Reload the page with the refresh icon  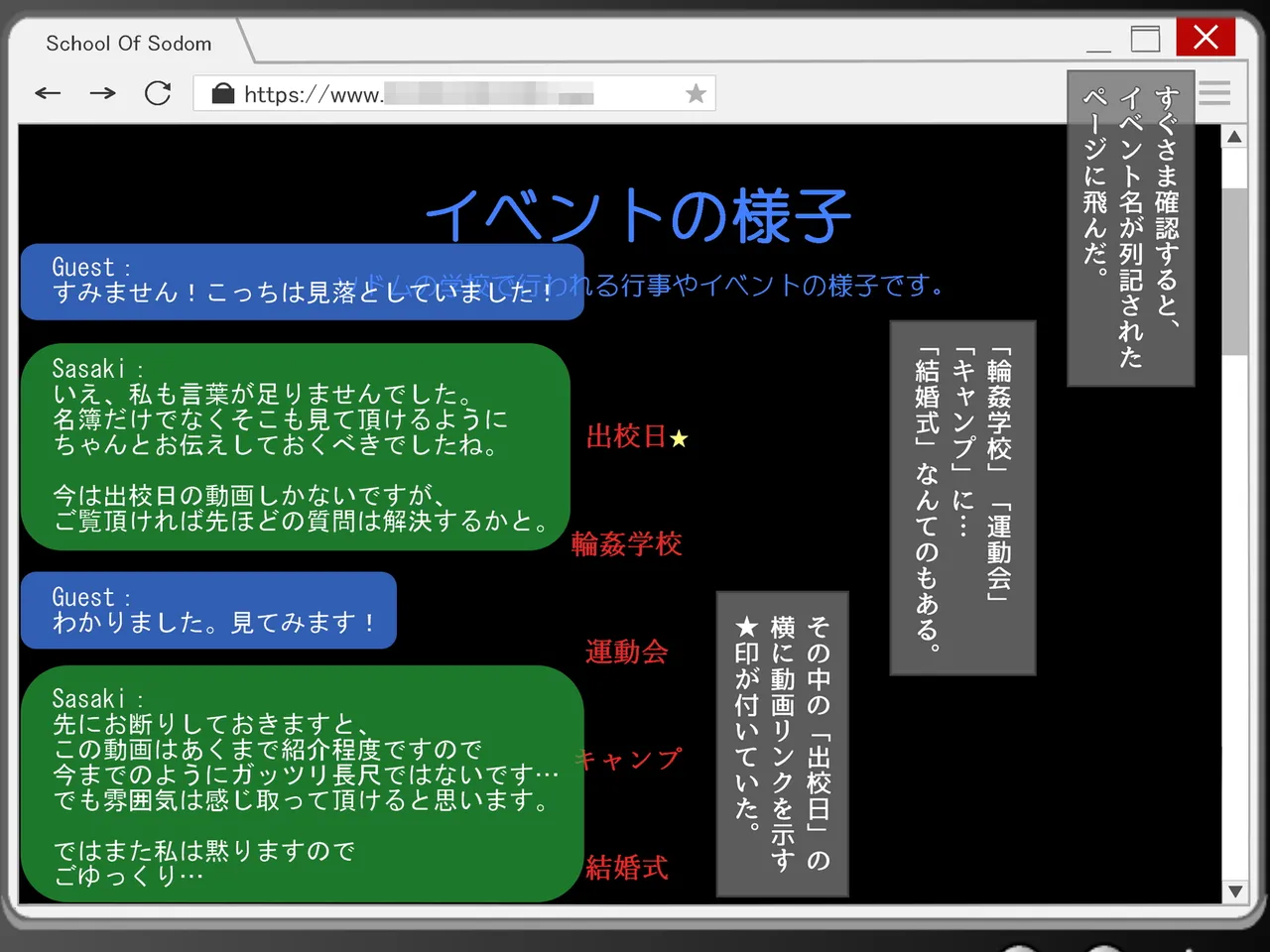pos(158,92)
